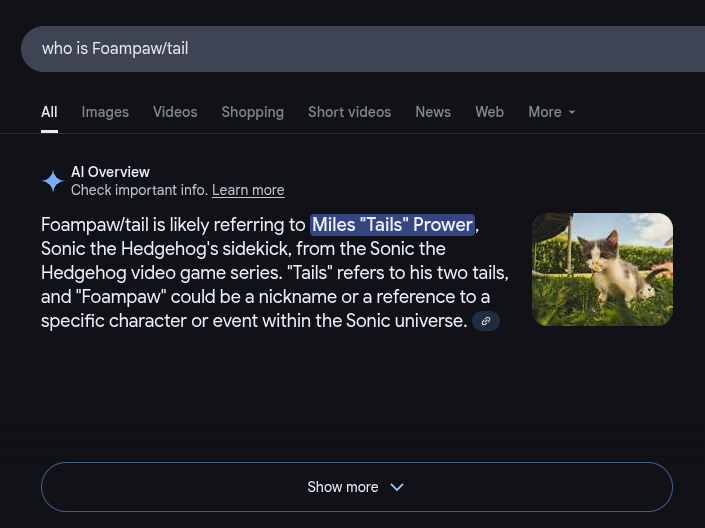Expand the More dropdown menu

552,112
